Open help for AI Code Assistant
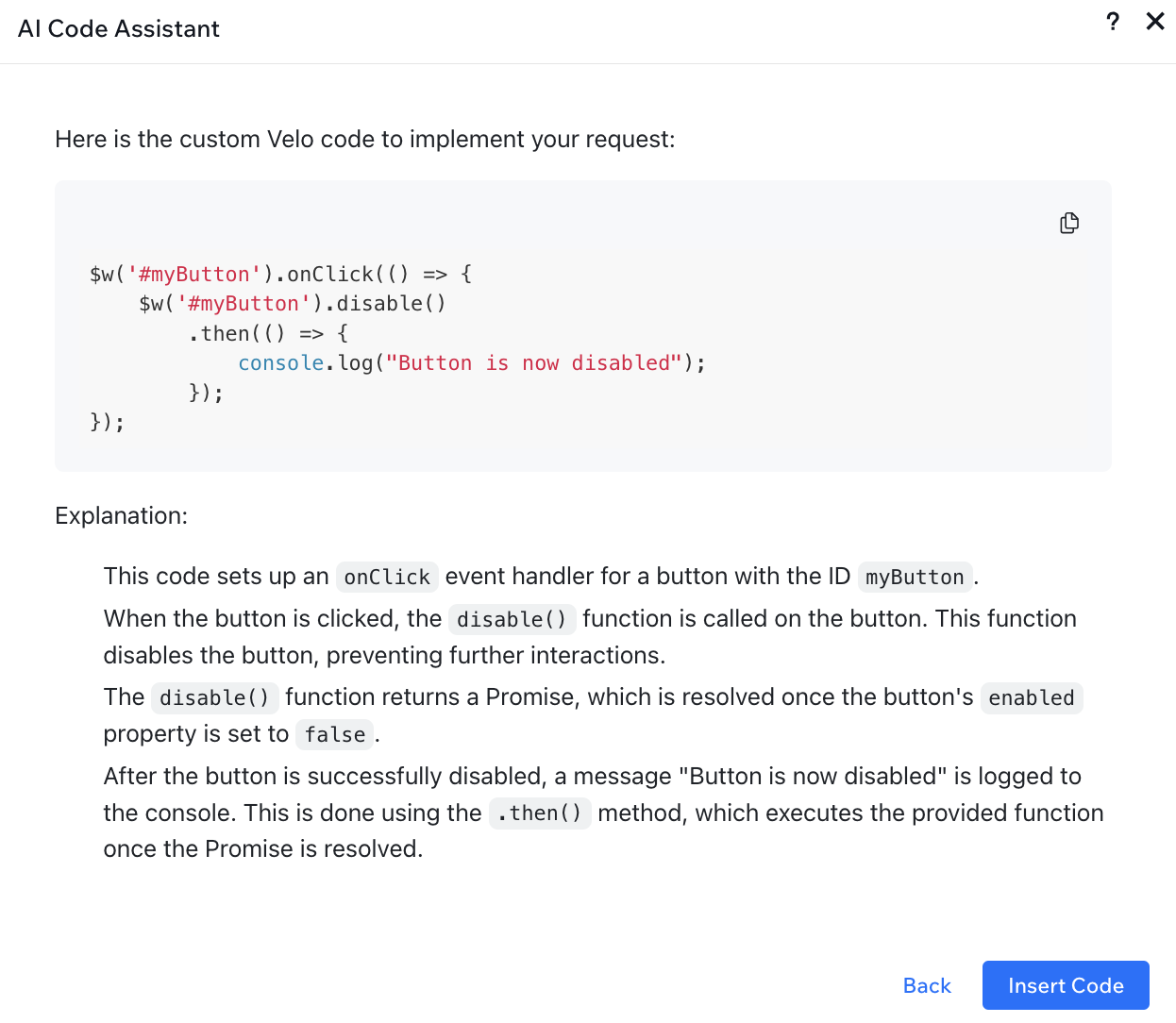This screenshot has width=1176, height=1023. tap(1113, 22)
